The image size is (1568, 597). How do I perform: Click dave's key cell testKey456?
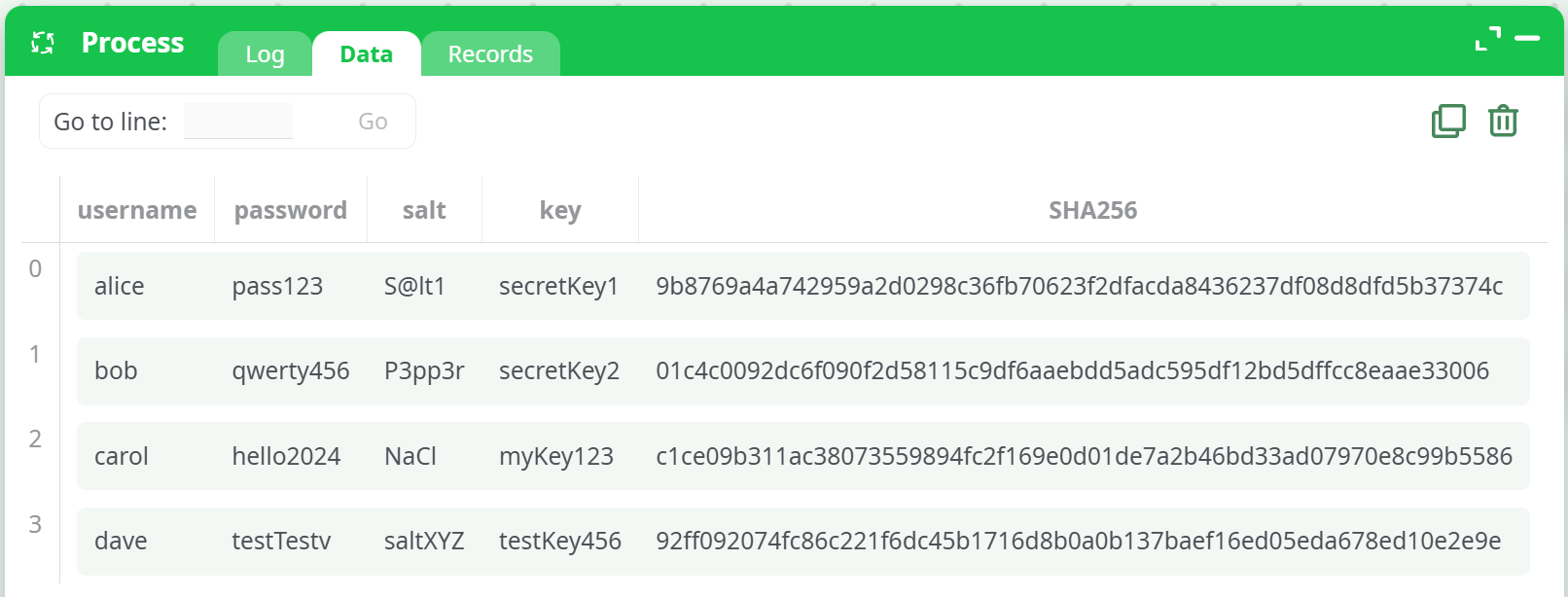tap(559, 541)
